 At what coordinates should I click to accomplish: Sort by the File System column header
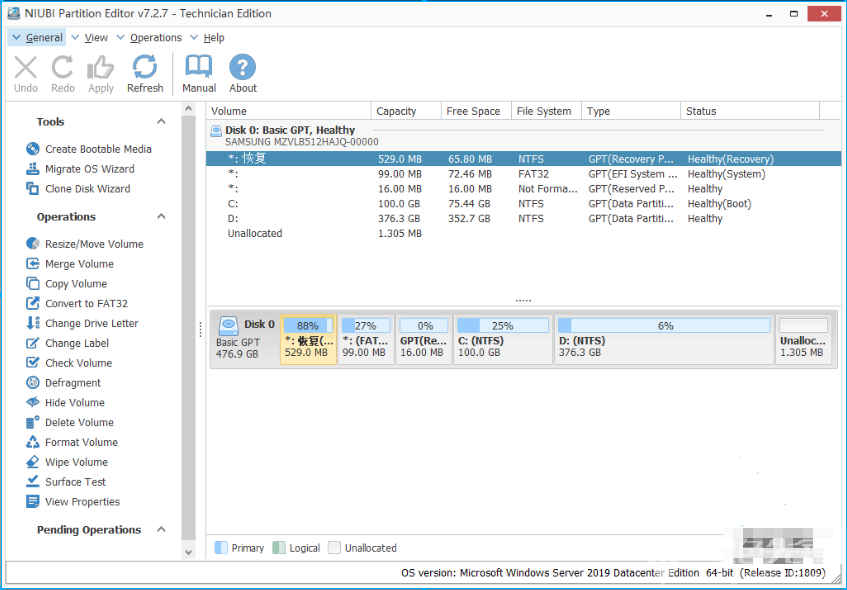tap(547, 111)
